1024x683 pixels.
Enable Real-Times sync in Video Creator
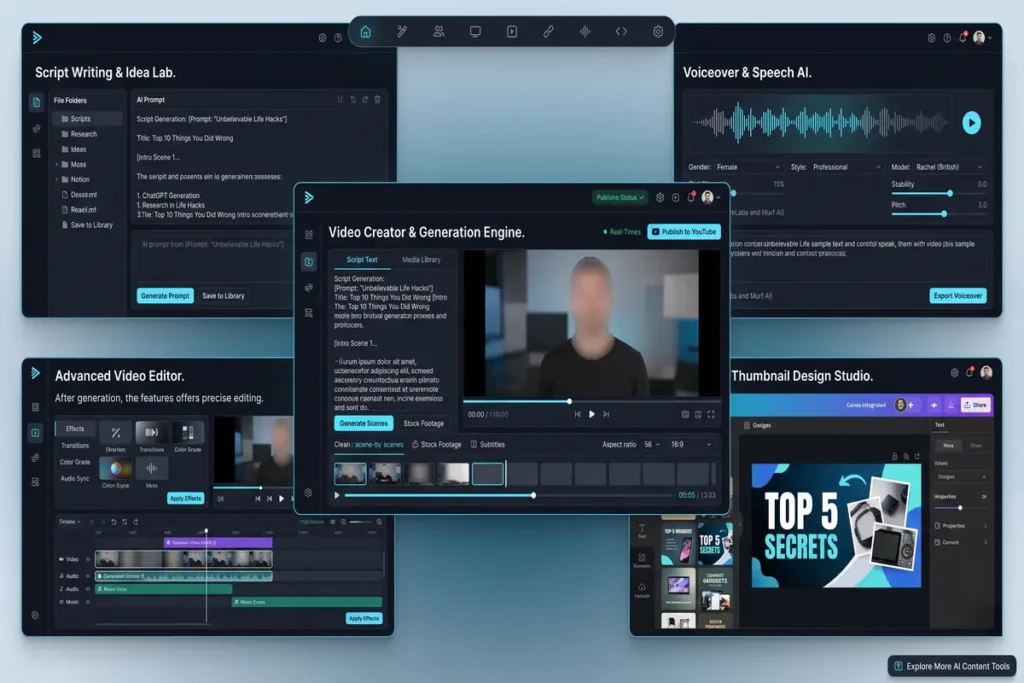click(x=621, y=232)
